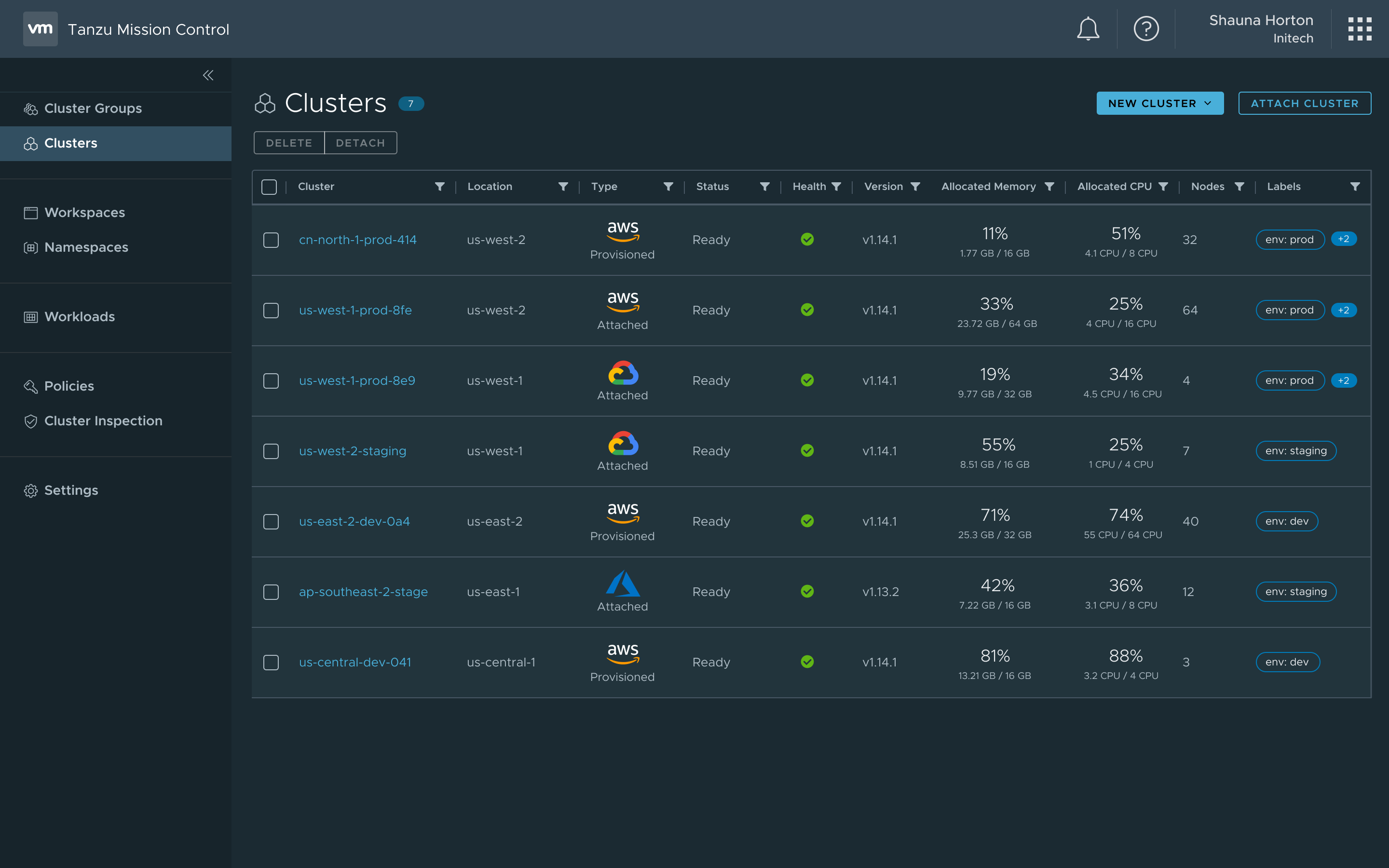
Task: Click the Allocated CPU filter icon
Action: point(1163,187)
